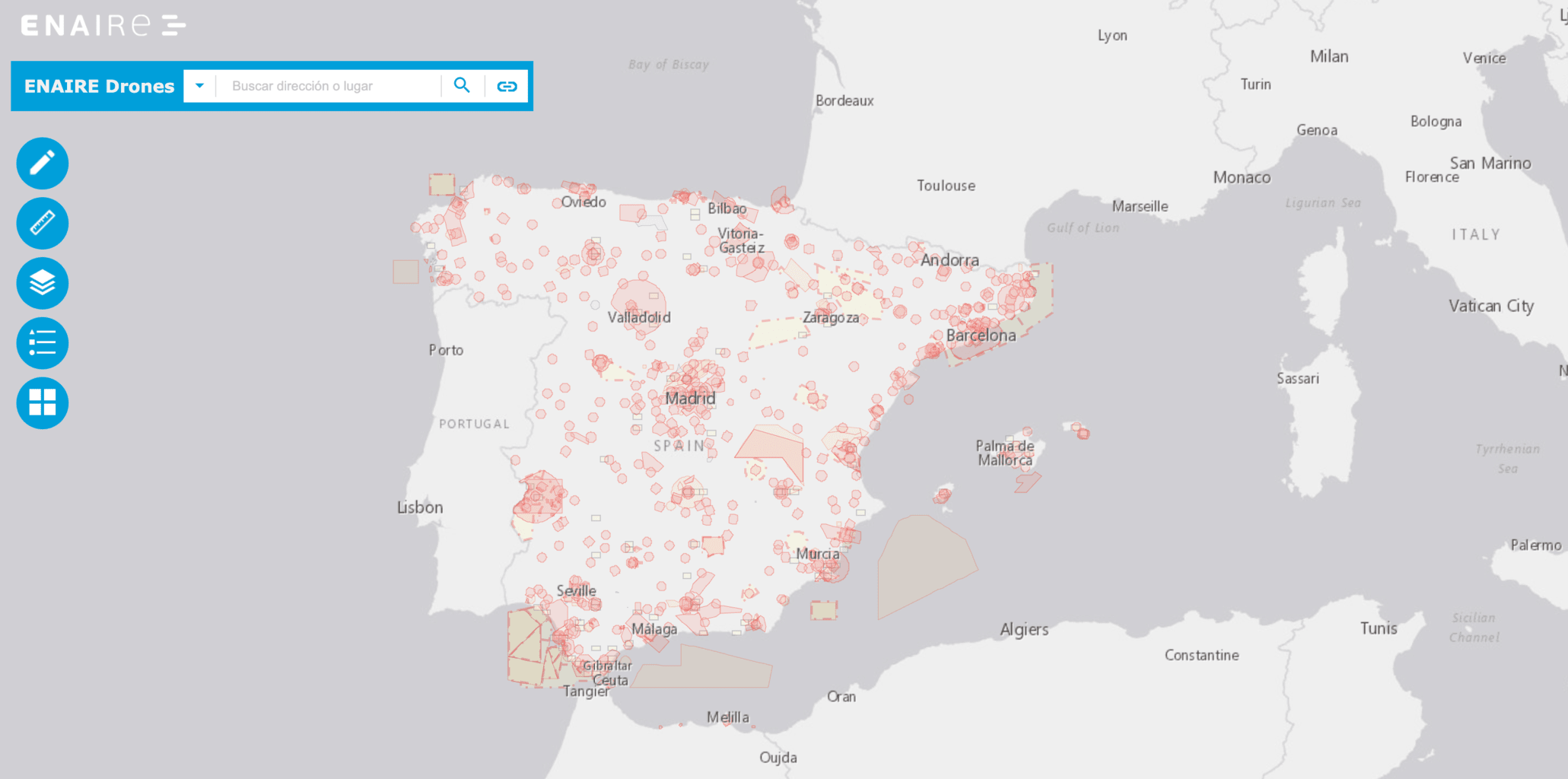
Task: Click the Bordeaux label on map
Action: 844,100
